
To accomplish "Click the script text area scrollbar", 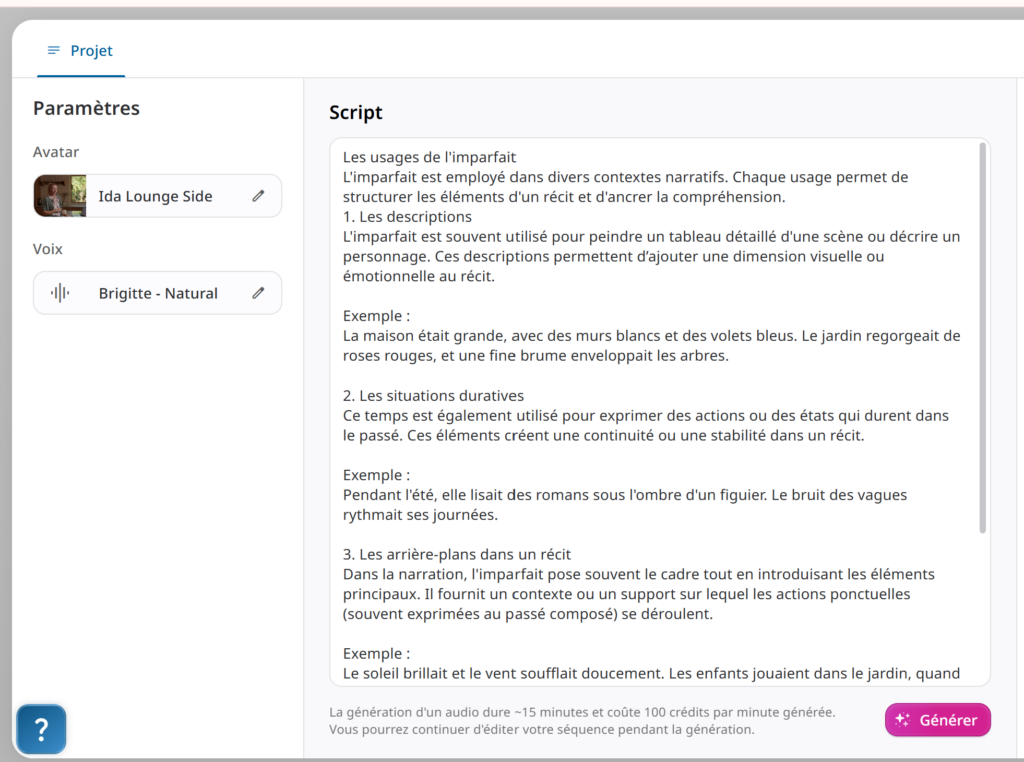I will (x=982, y=340).
